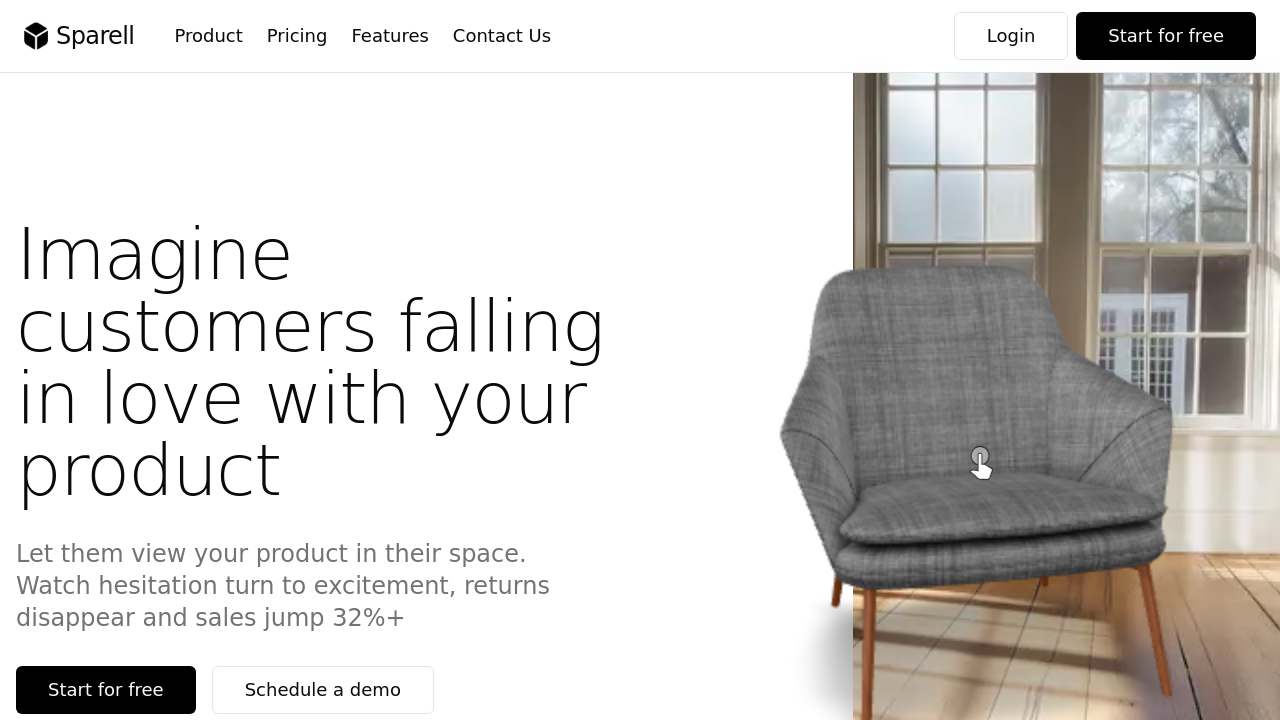Open the Product menu item
1280x720 pixels.
click(x=208, y=36)
